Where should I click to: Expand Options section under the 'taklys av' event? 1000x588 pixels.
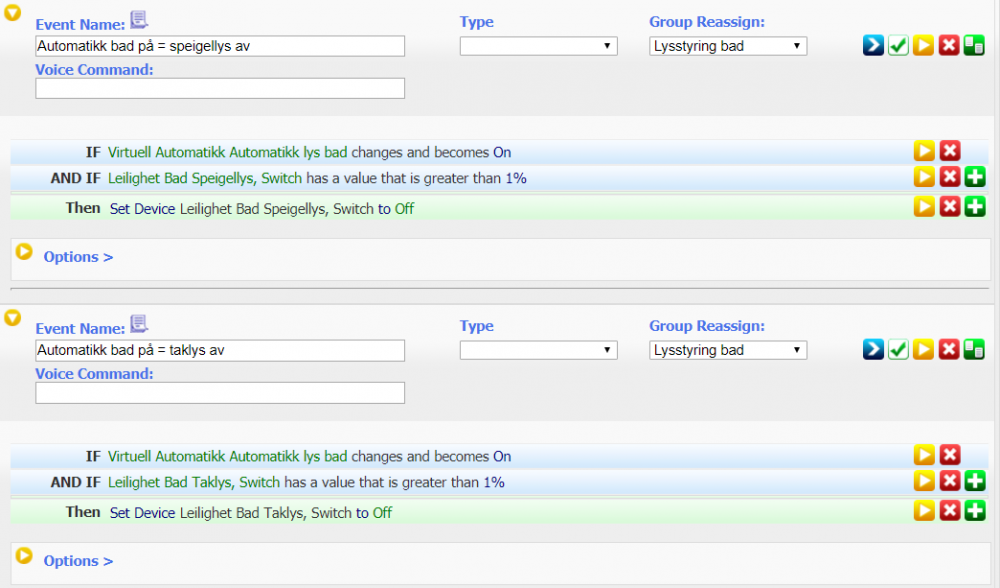coord(78,561)
